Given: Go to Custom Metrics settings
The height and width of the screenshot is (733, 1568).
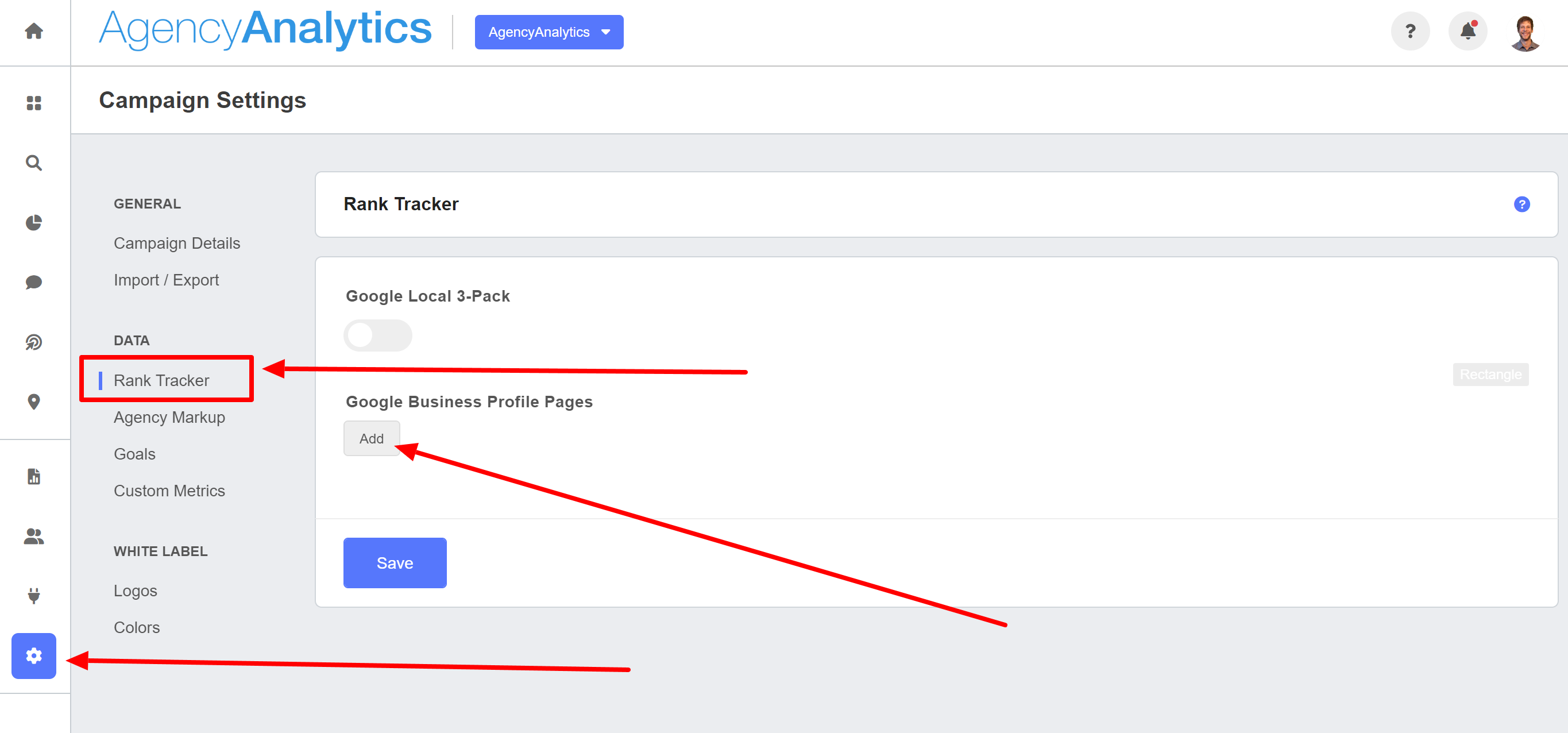Looking at the screenshot, I should point(169,491).
